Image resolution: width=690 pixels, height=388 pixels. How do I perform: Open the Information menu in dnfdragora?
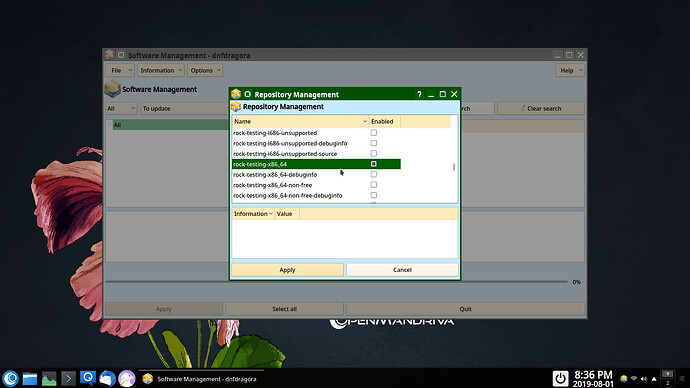tap(161, 70)
